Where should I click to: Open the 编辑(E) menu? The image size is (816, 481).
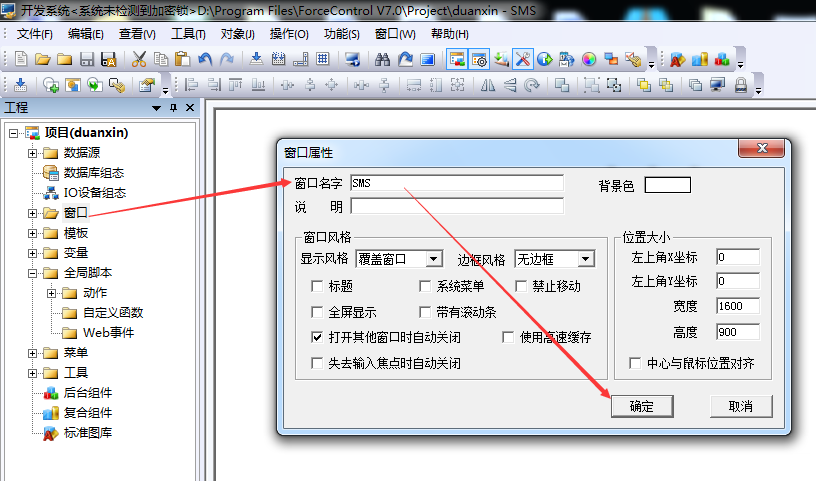click(x=85, y=34)
